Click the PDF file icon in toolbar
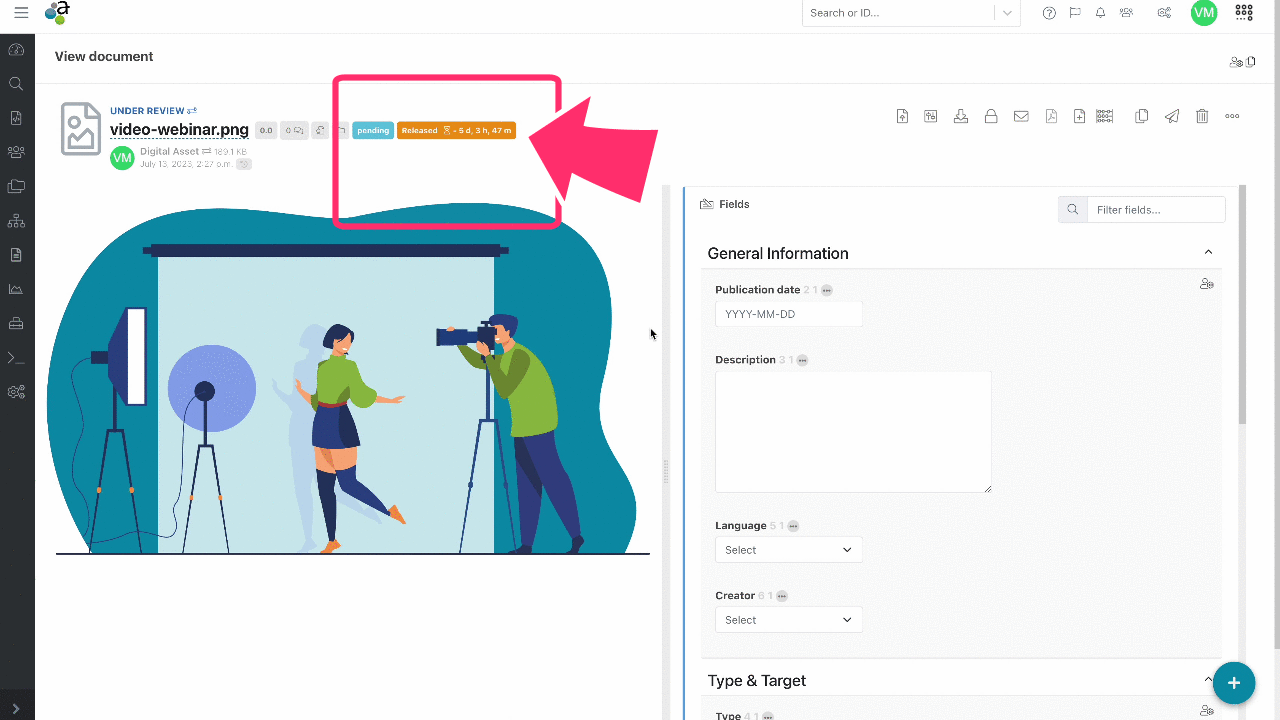 1051,116
